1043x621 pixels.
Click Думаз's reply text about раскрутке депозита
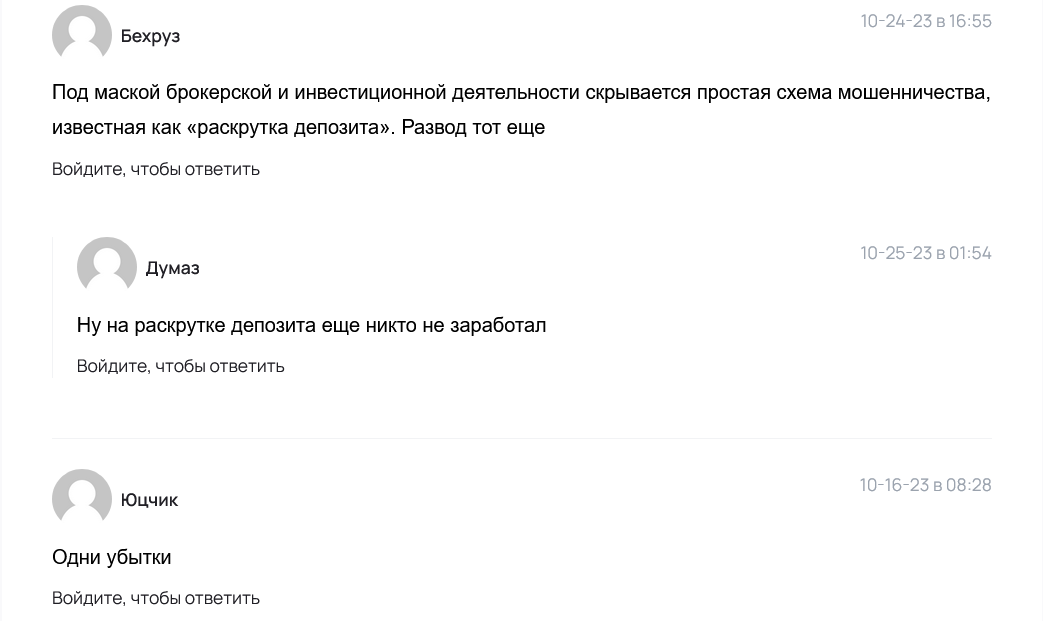(x=311, y=325)
